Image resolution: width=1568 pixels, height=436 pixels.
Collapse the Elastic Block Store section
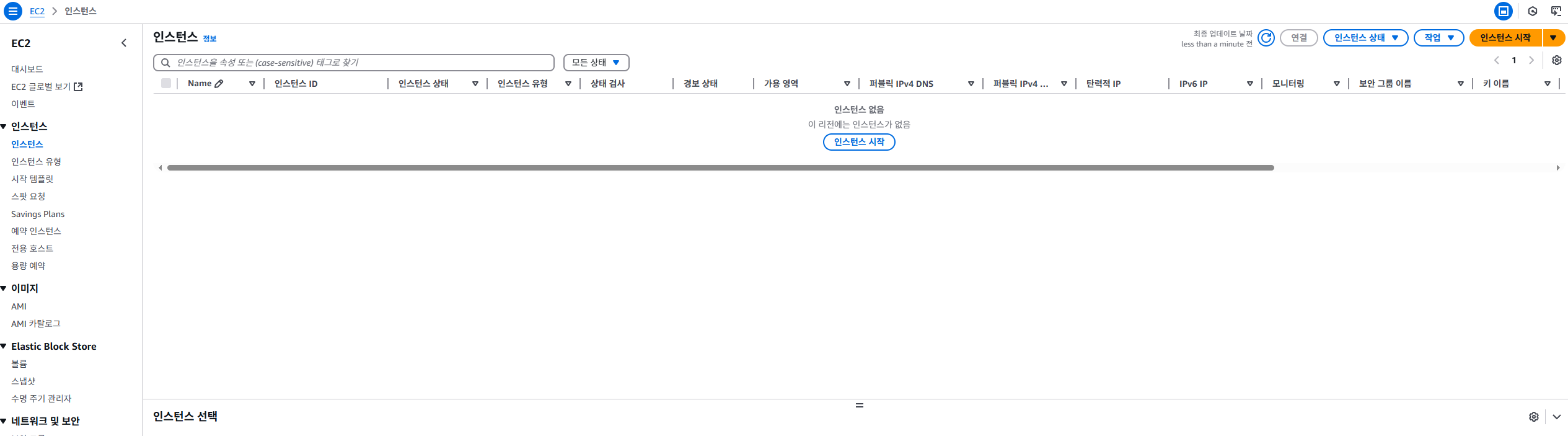coord(4,346)
